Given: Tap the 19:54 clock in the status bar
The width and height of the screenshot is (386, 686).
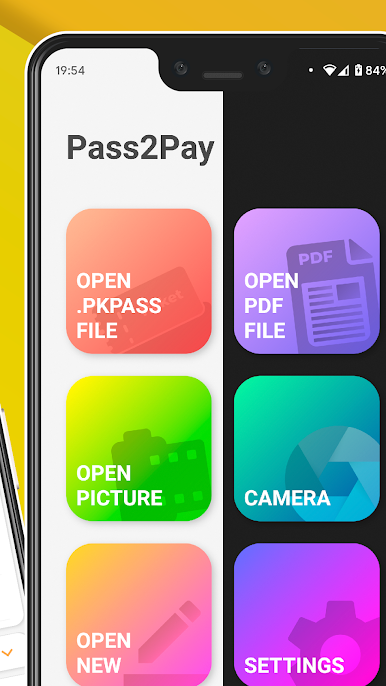Looking at the screenshot, I should click(x=70, y=70).
